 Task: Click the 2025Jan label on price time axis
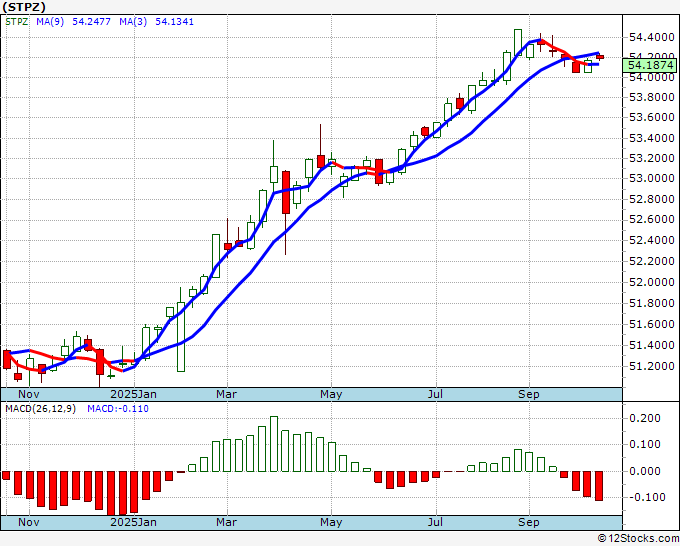pos(134,394)
